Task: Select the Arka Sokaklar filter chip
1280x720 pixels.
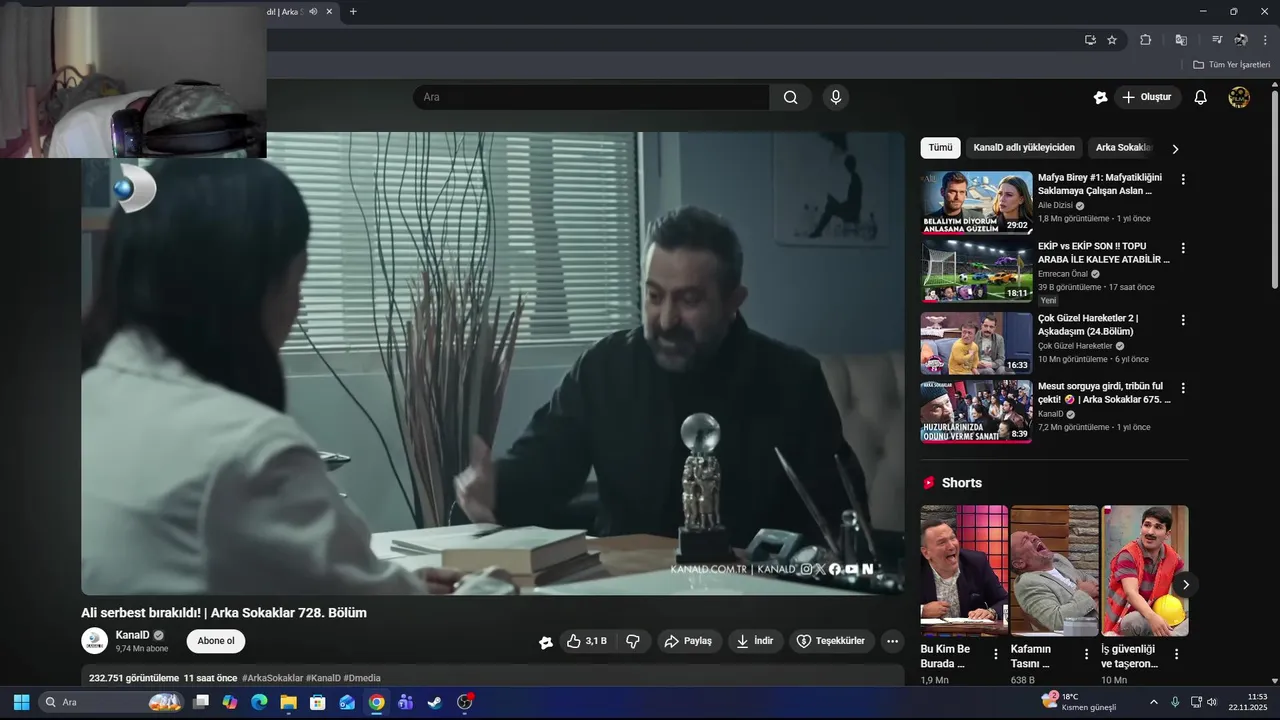Action: point(1124,148)
